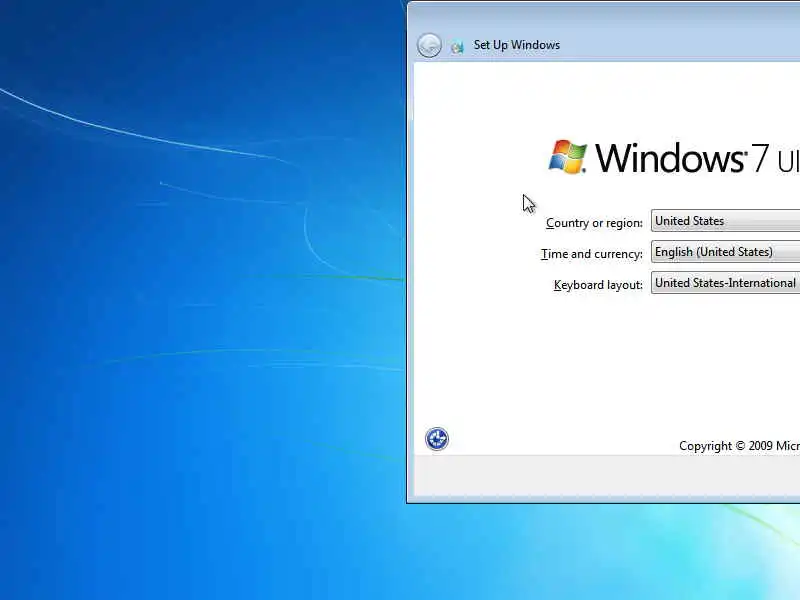Click the back arrow button in Set Up Windows

tap(429, 45)
